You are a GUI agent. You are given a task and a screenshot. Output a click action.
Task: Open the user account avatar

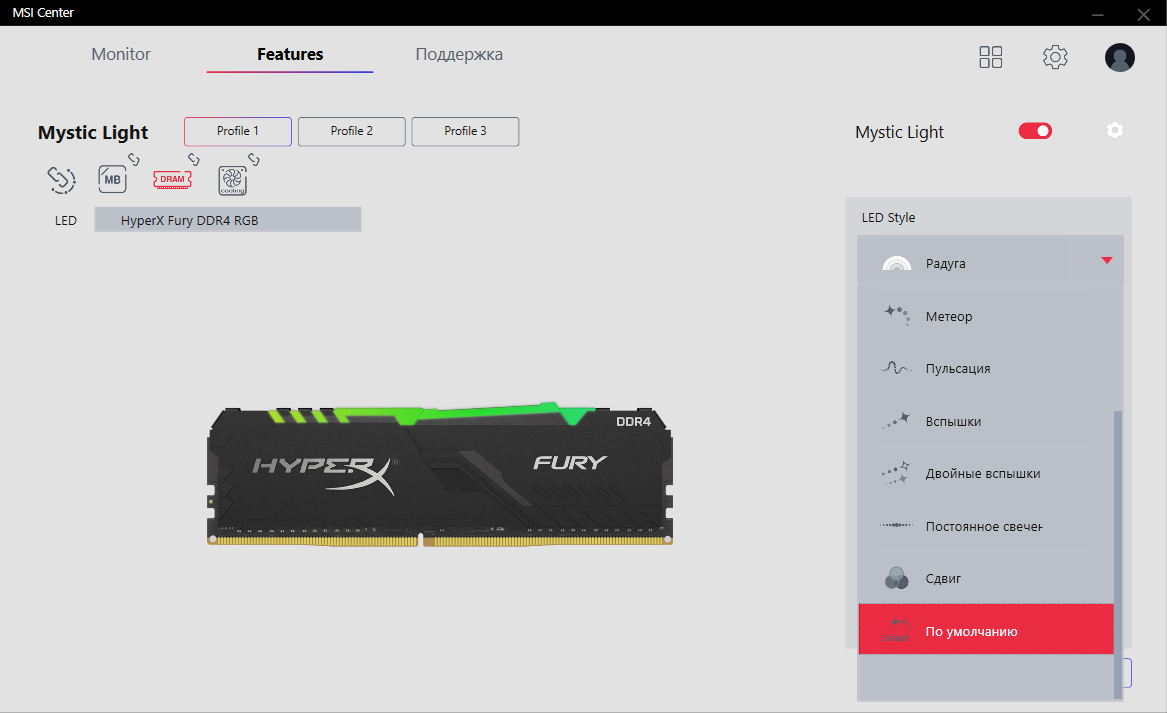click(1119, 57)
